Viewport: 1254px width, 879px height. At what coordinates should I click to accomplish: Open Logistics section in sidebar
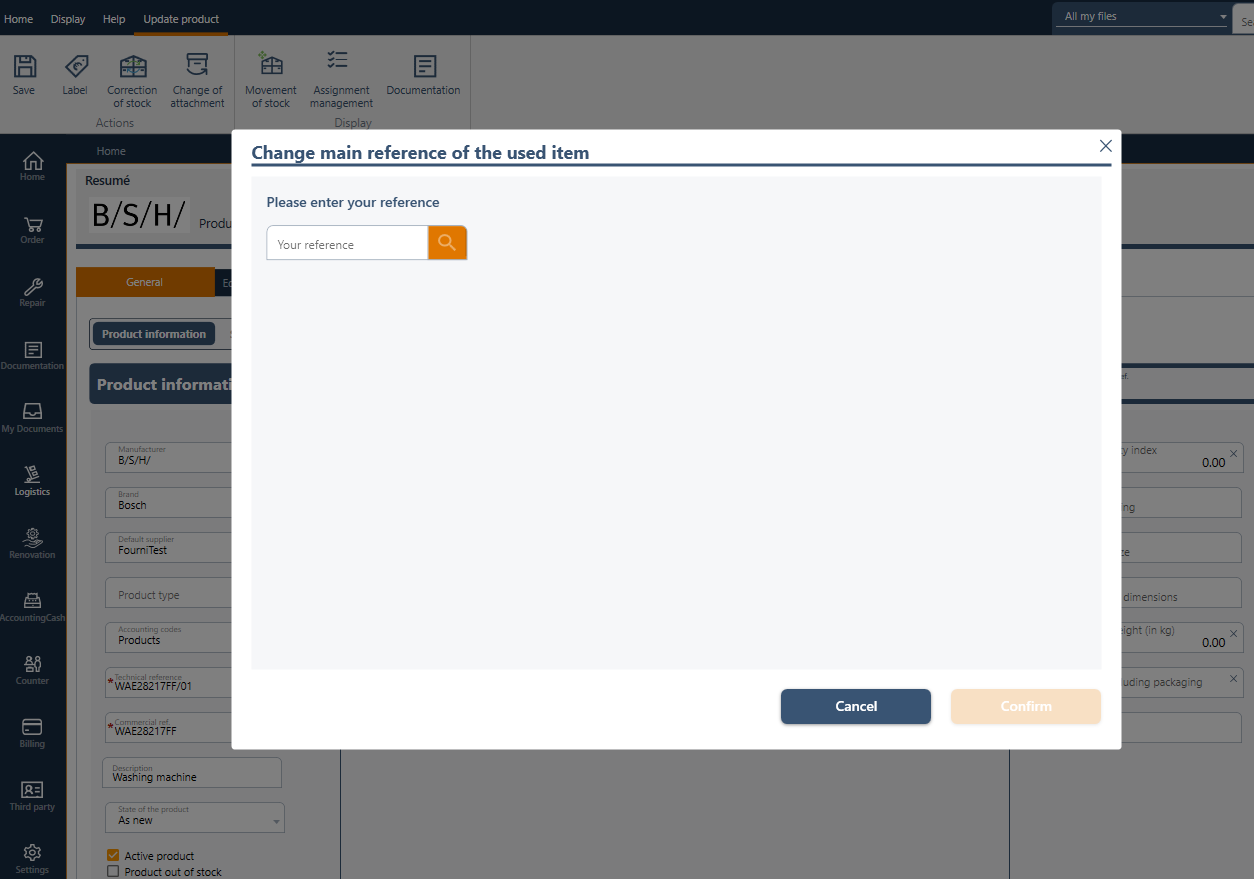pos(32,481)
